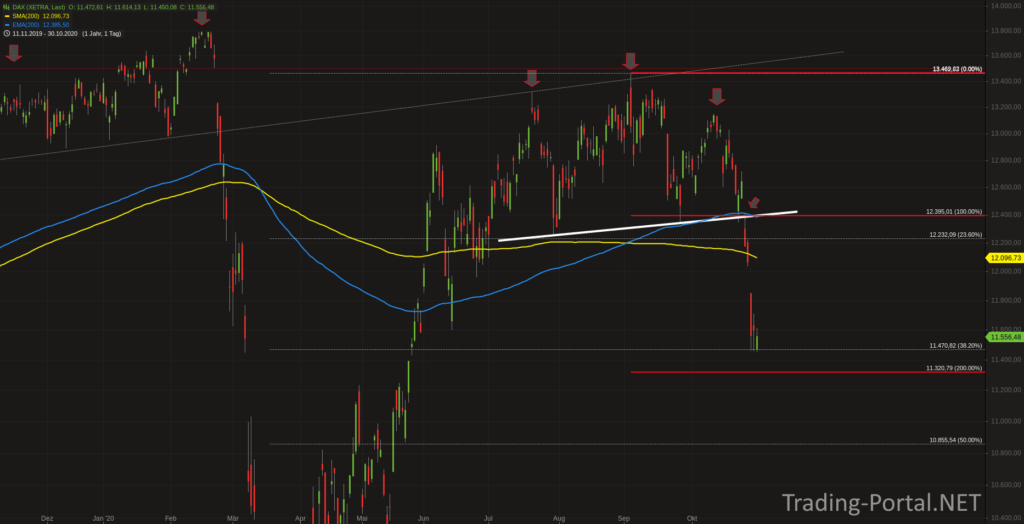Click the yellow SMA(200) legend color marker
Viewport: 1024px width, 524px height.
click(x=7, y=16)
